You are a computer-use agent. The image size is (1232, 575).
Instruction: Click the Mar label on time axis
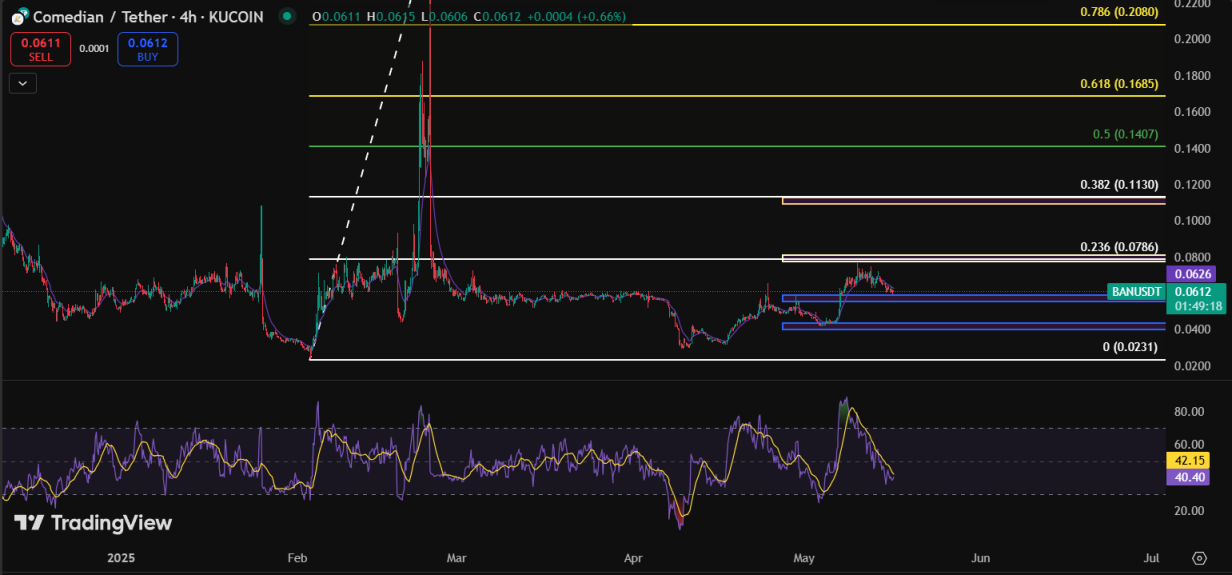pyautogui.click(x=456, y=557)
